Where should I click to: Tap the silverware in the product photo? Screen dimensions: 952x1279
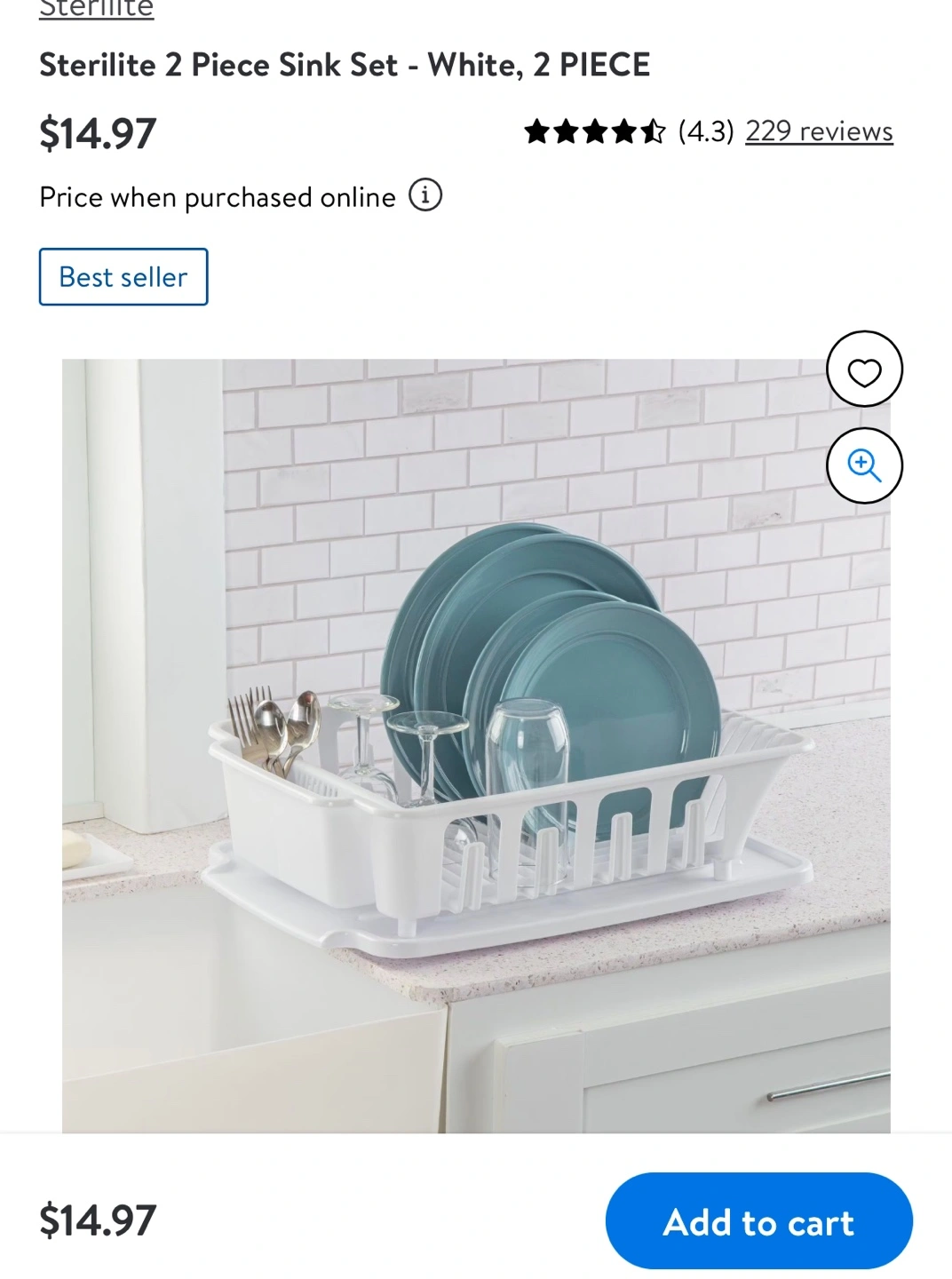274,729
